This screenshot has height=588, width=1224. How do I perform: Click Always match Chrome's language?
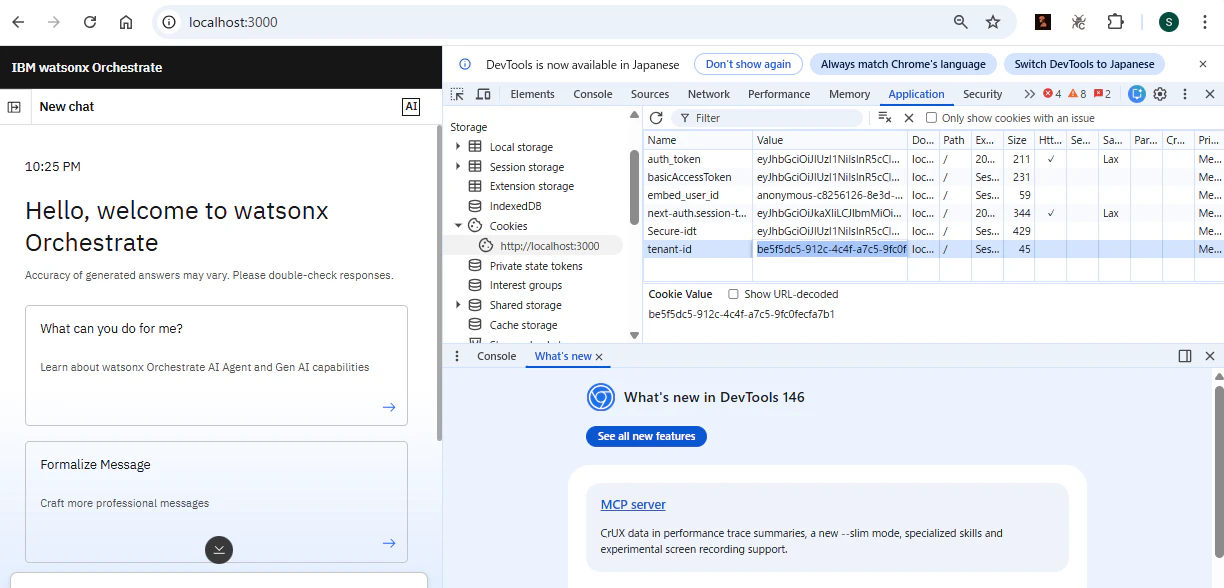tap(903, 64)
